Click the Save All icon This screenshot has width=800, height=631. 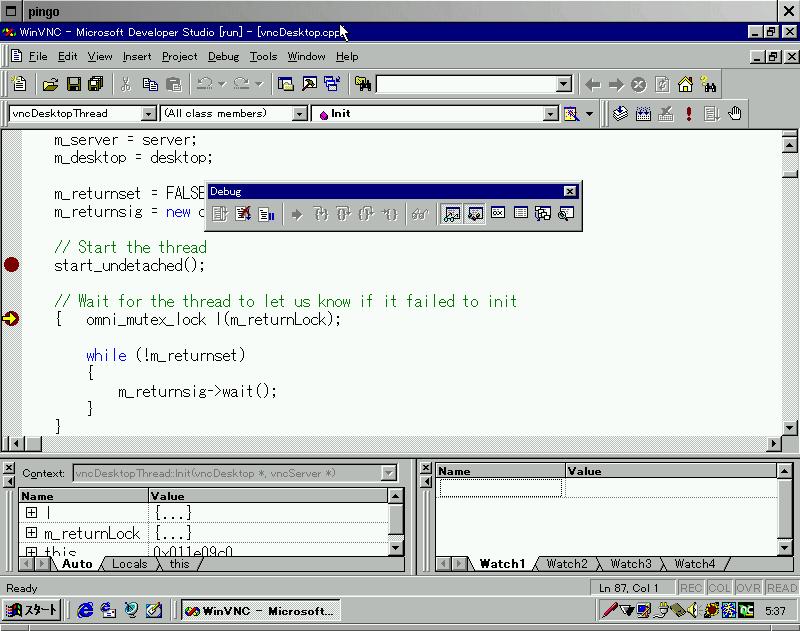point(96,84)
